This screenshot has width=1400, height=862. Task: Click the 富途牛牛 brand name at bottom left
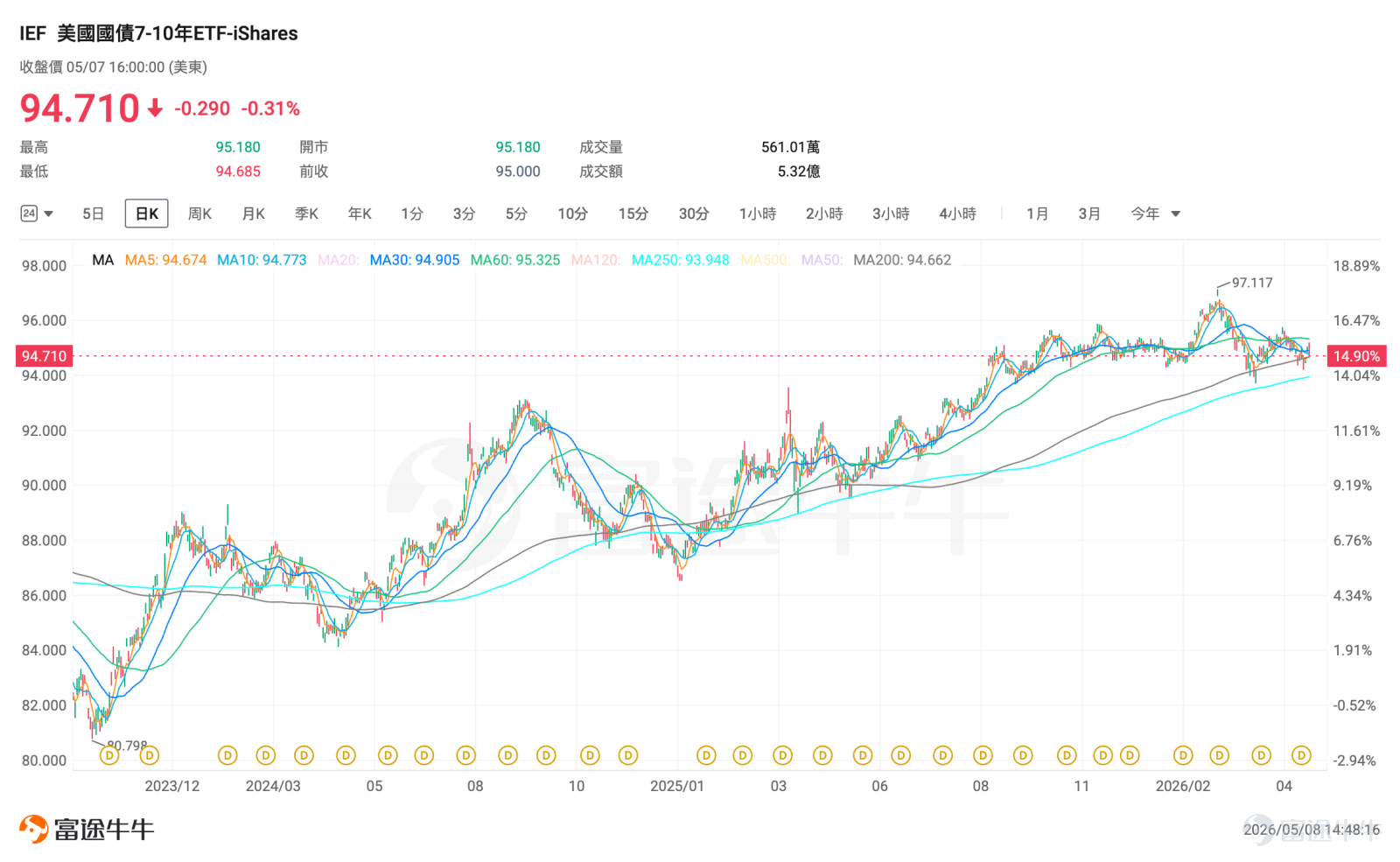pos(104,829)
